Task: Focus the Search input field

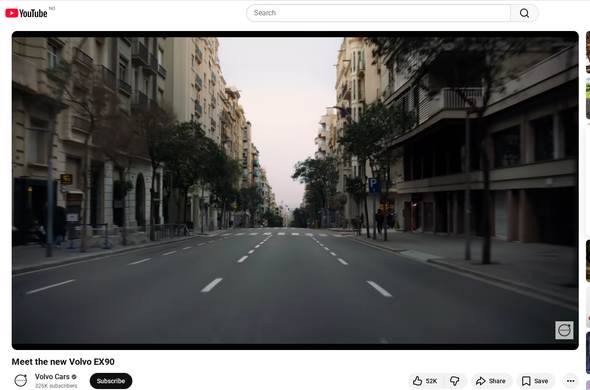Action: tap(378, 13)
